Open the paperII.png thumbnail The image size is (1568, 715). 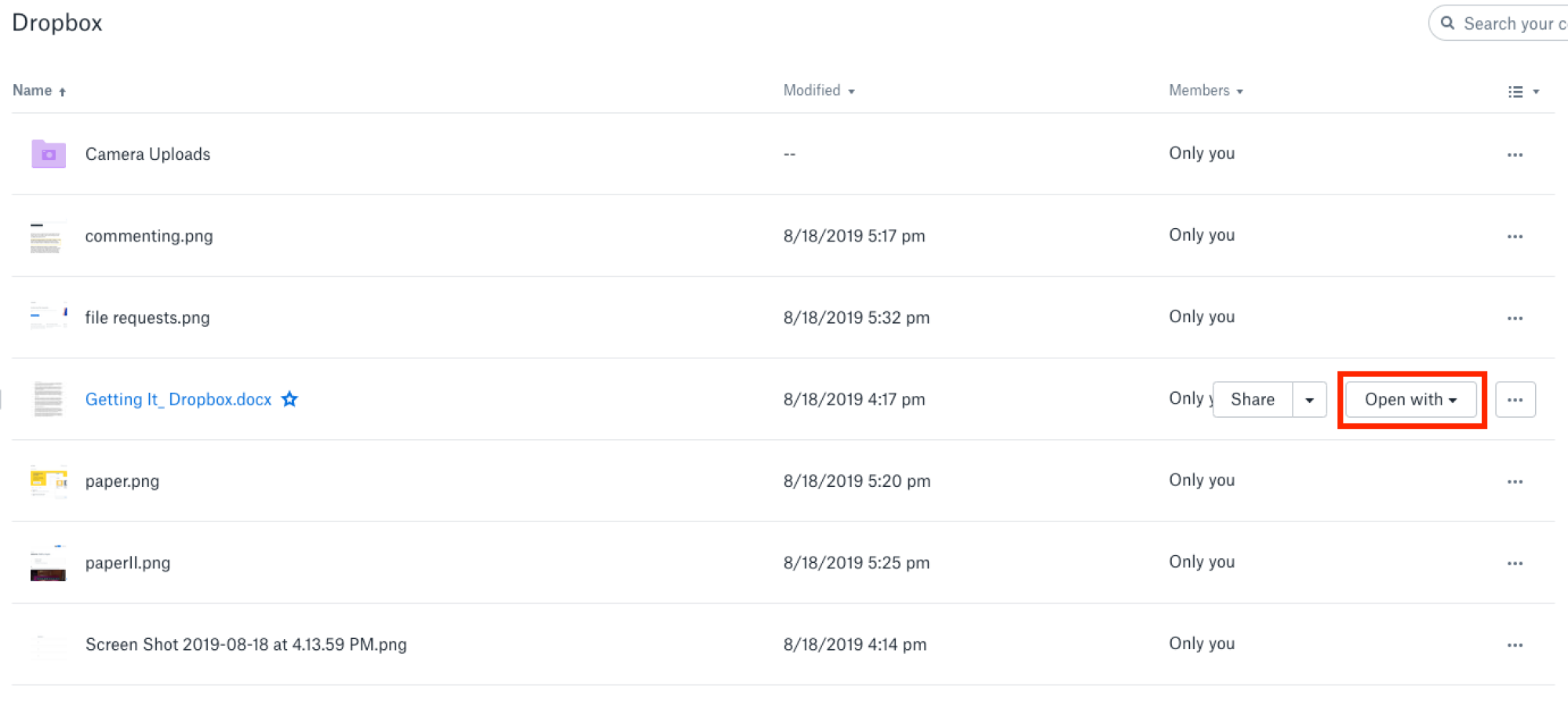[x=49, y=563]
